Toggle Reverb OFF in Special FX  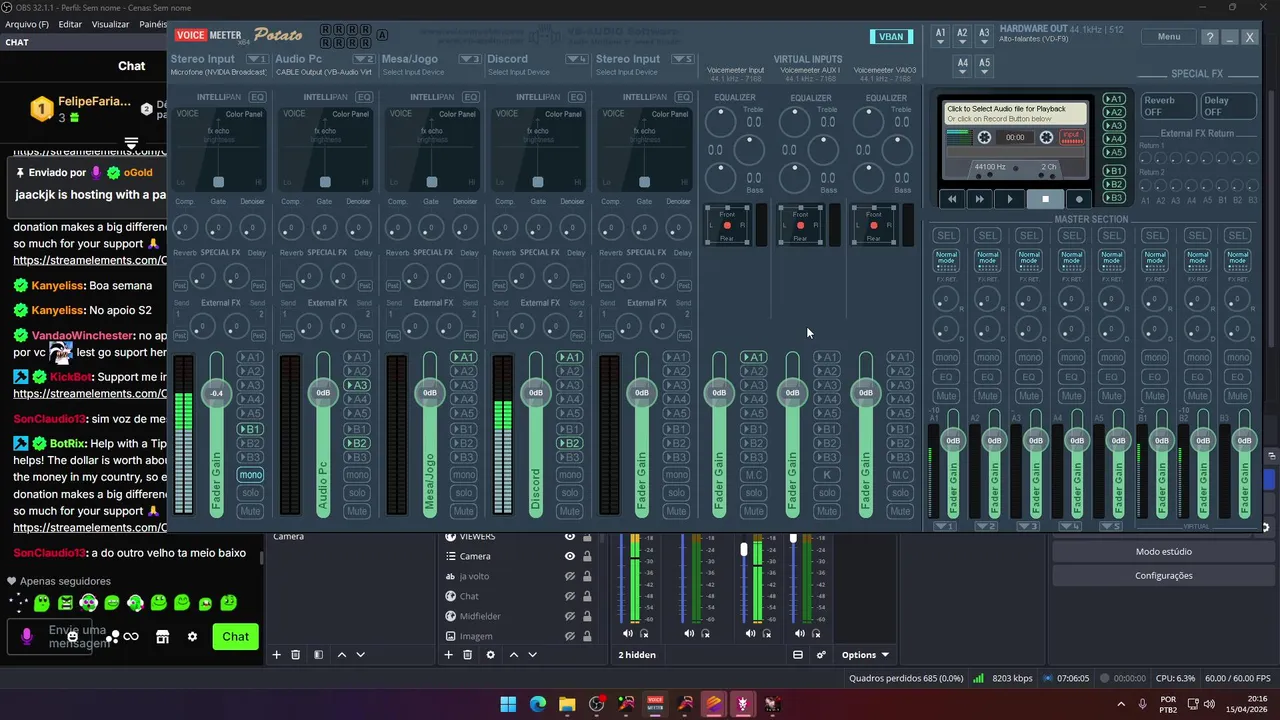1168,106
